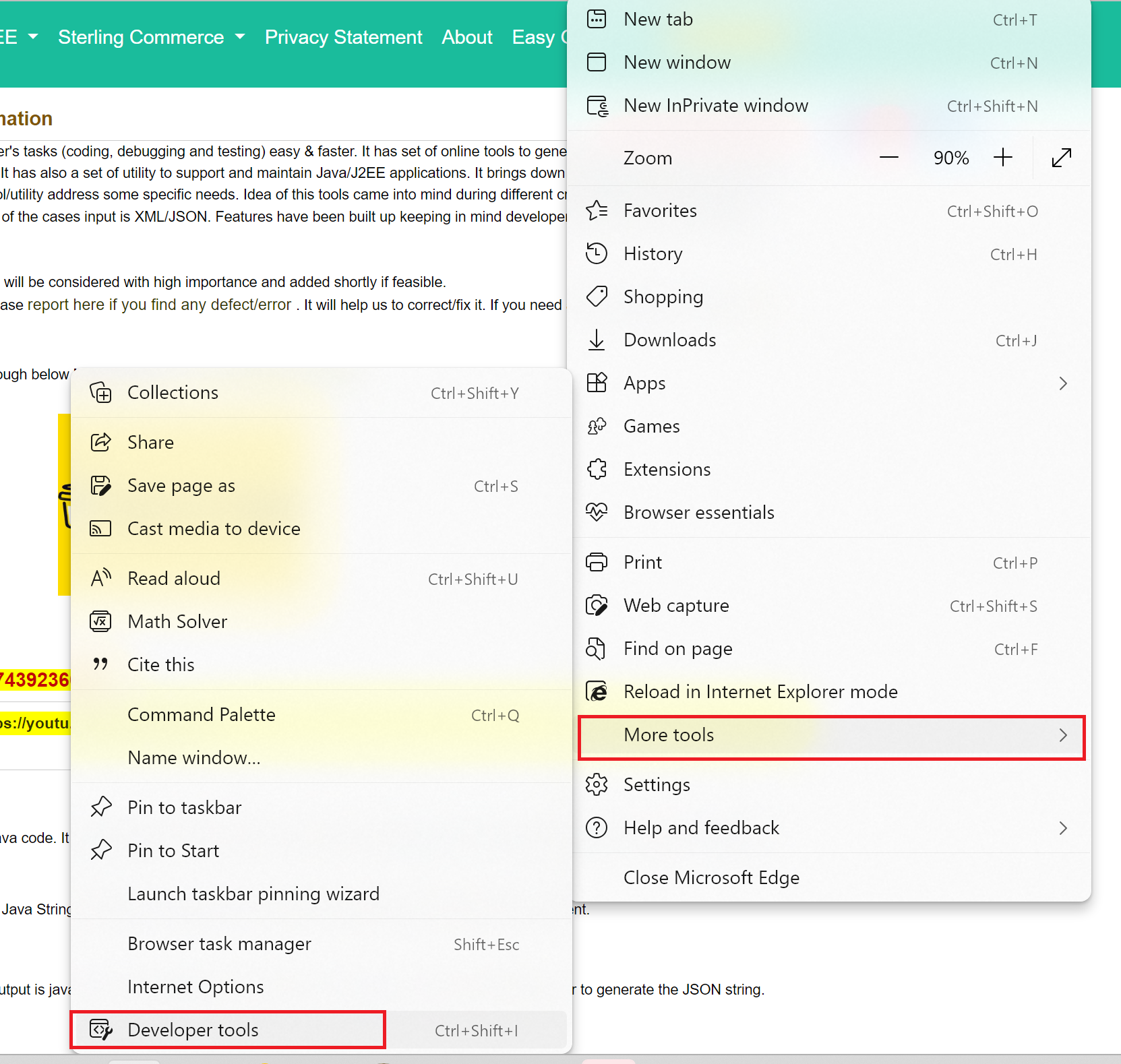The image size is (1121, 1064).
Task: Increase zoom with the plus button
Action: (1003, 158)
